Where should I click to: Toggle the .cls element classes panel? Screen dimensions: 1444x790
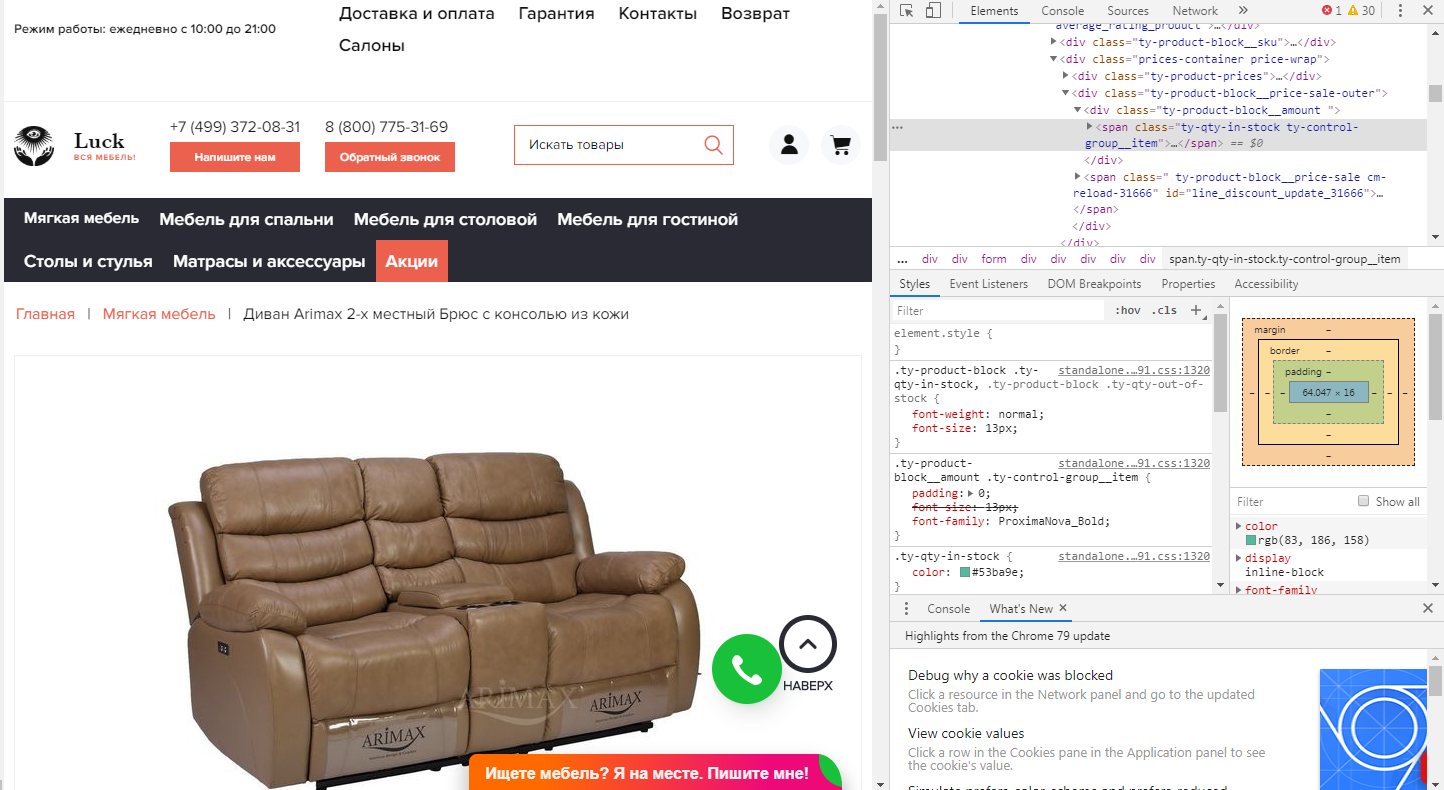pos(1164,310)
